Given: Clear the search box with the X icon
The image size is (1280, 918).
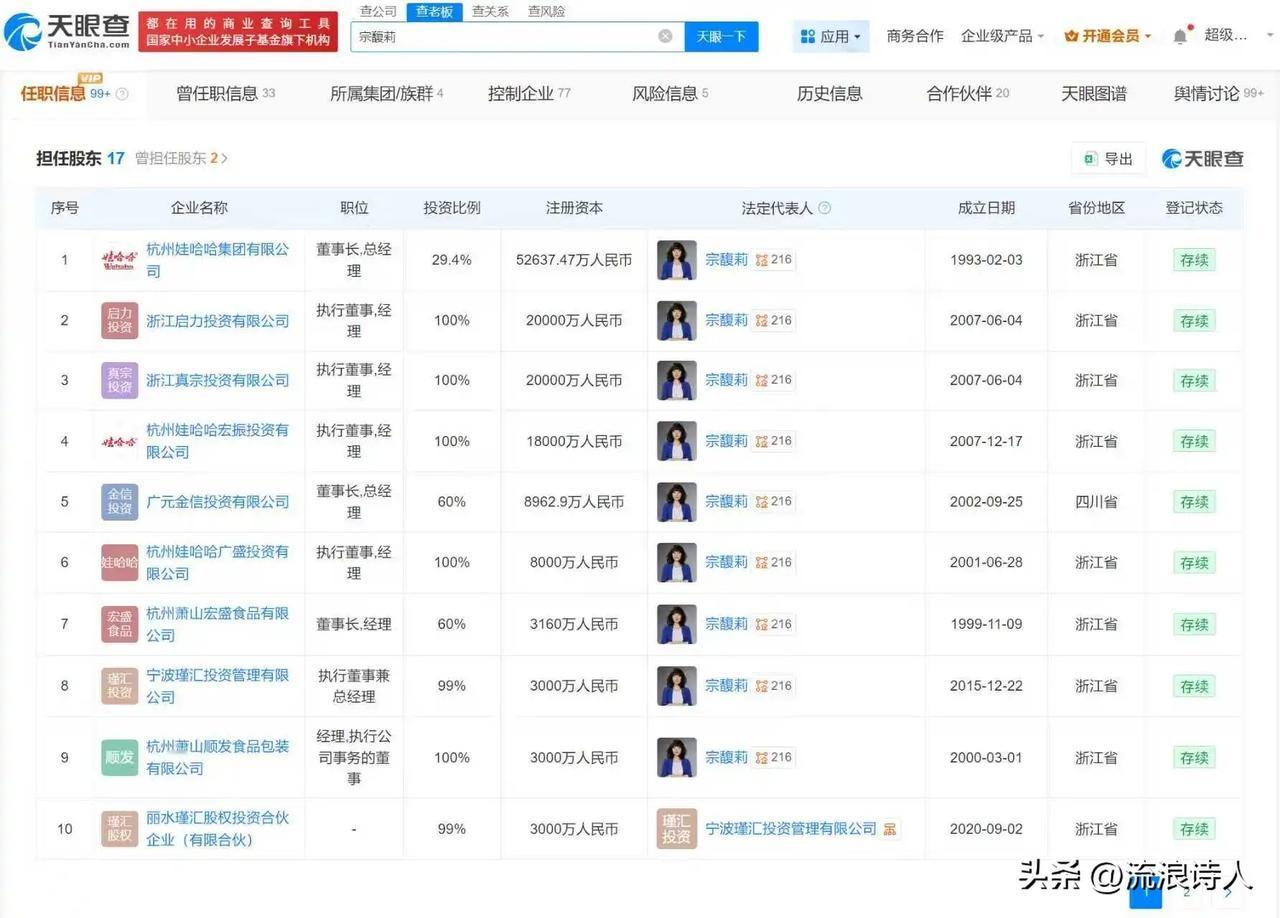Looking at the screenshot, I should point(665,36).
